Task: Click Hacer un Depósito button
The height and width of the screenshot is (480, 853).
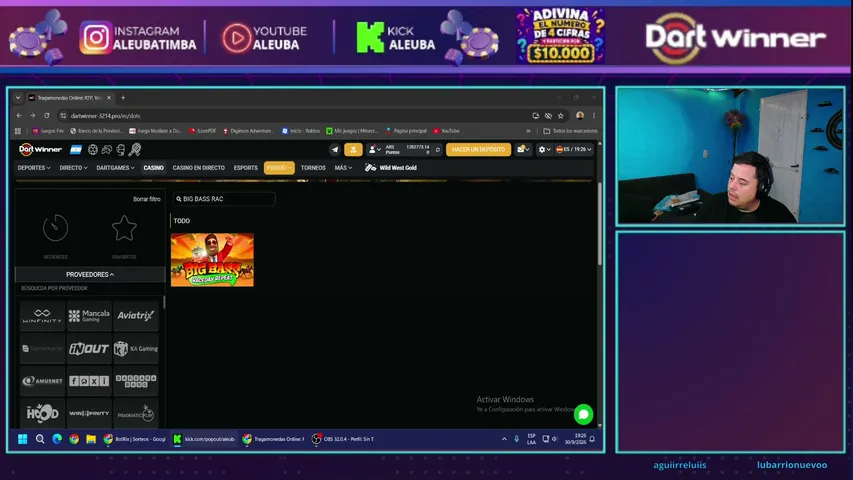Action: coord(478,149)
